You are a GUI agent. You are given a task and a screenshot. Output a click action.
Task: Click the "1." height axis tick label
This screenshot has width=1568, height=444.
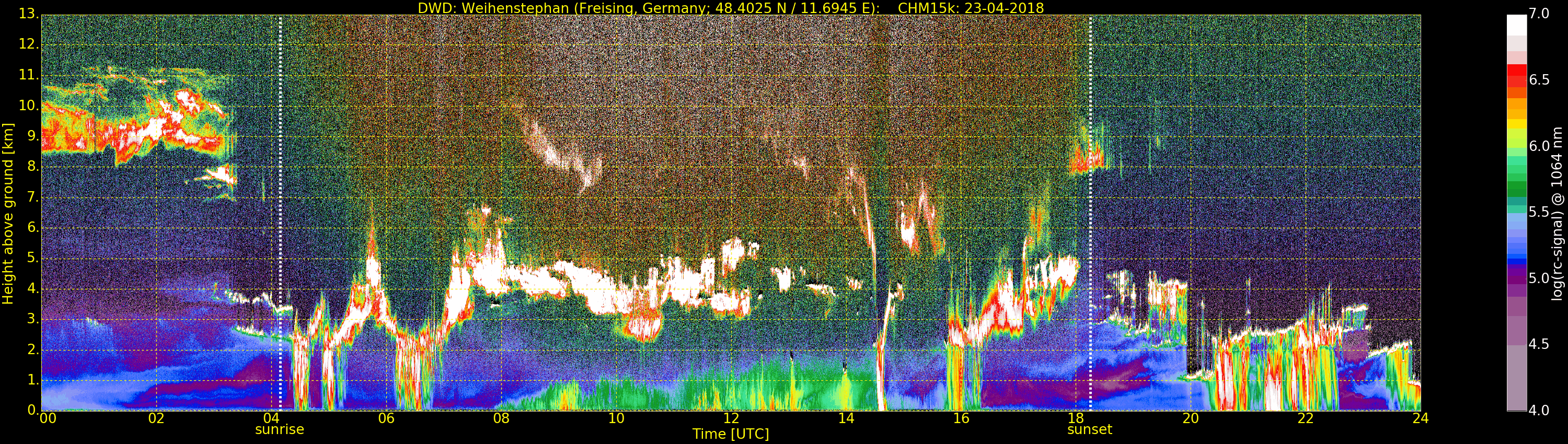(33, 380)
